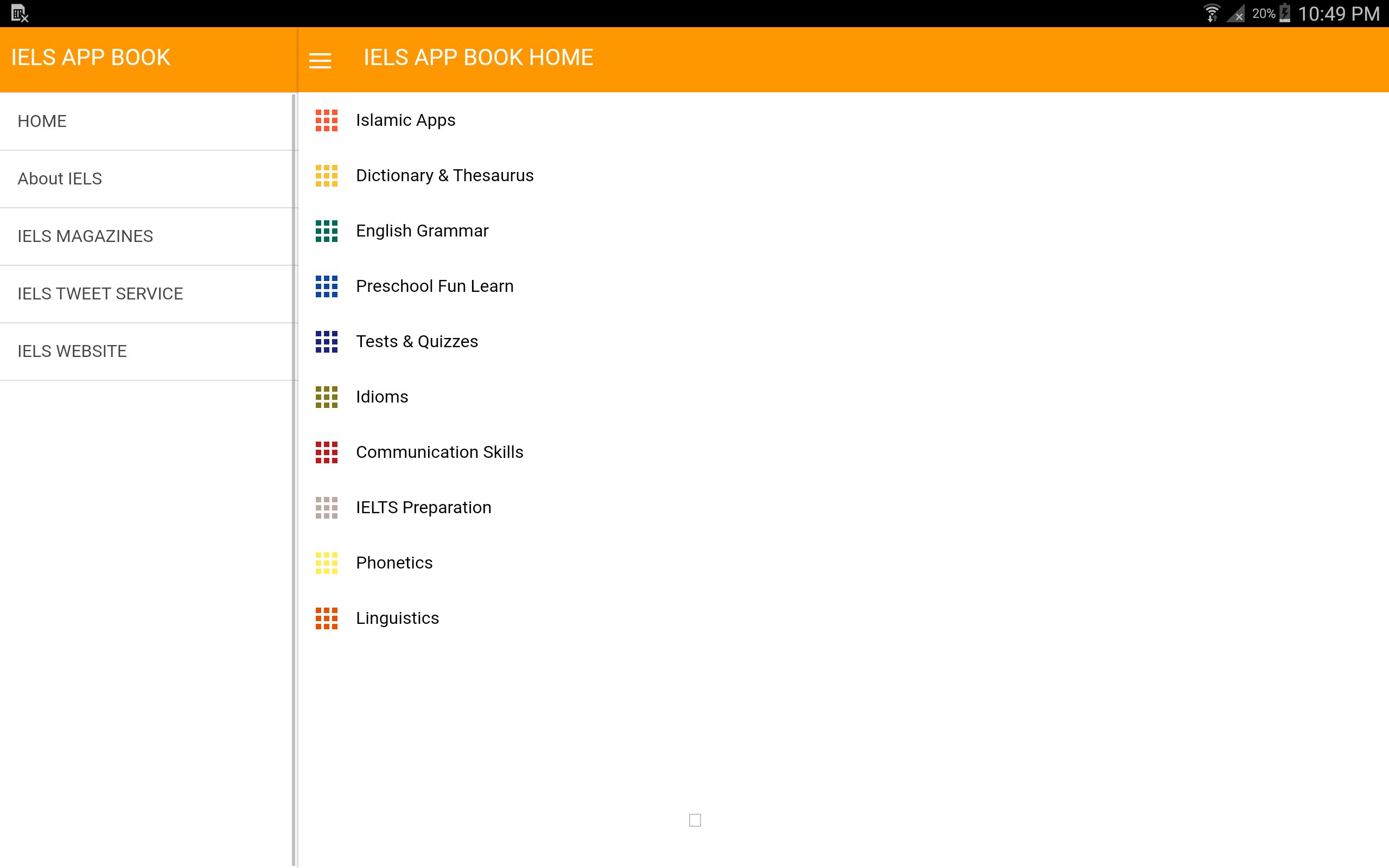Open the Tests & Quizzes category
The width and height of the screenshot is (1389, 868).
point(417,342)
